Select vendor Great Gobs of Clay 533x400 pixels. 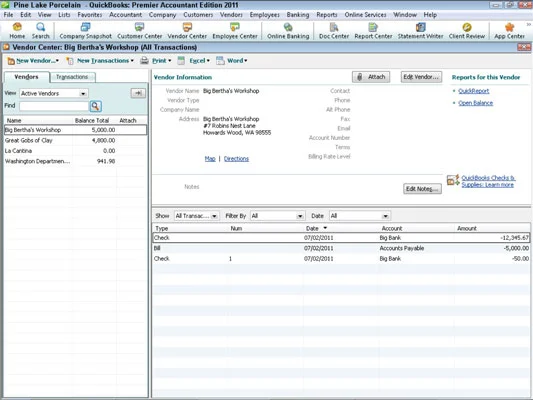pyautogui.click(x=75, y=140)
